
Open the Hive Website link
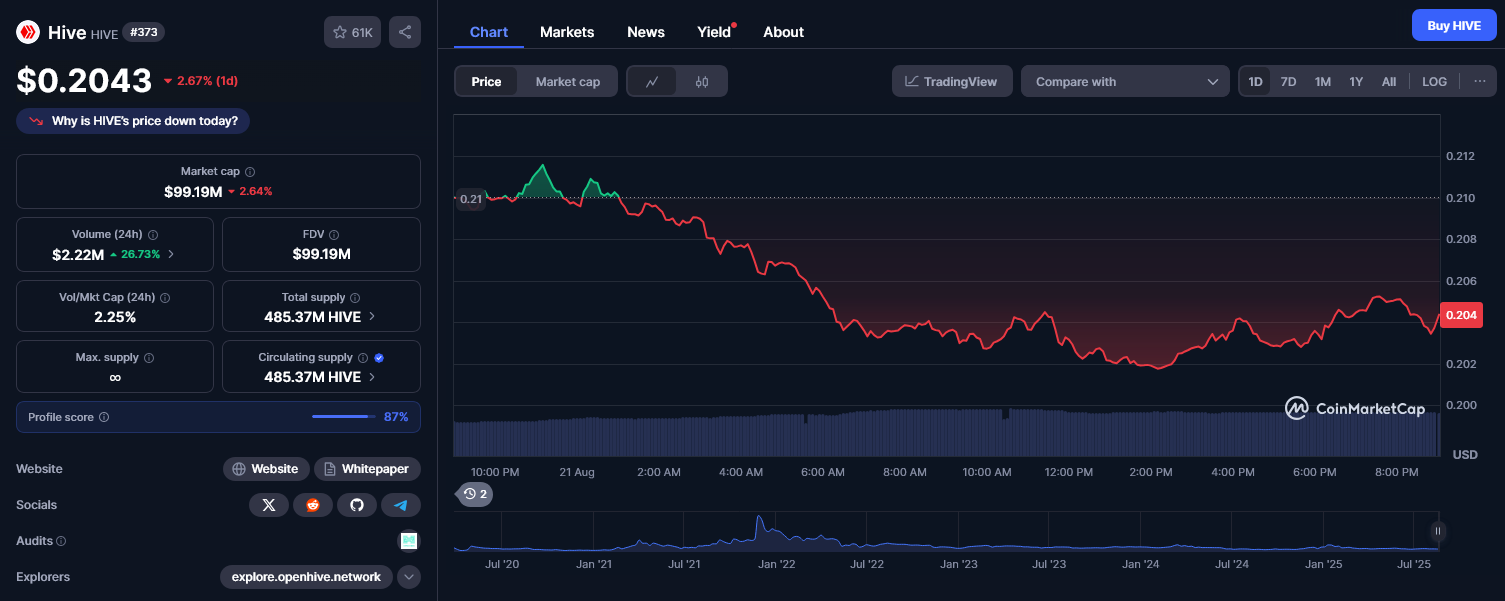[x=266, y=469]
